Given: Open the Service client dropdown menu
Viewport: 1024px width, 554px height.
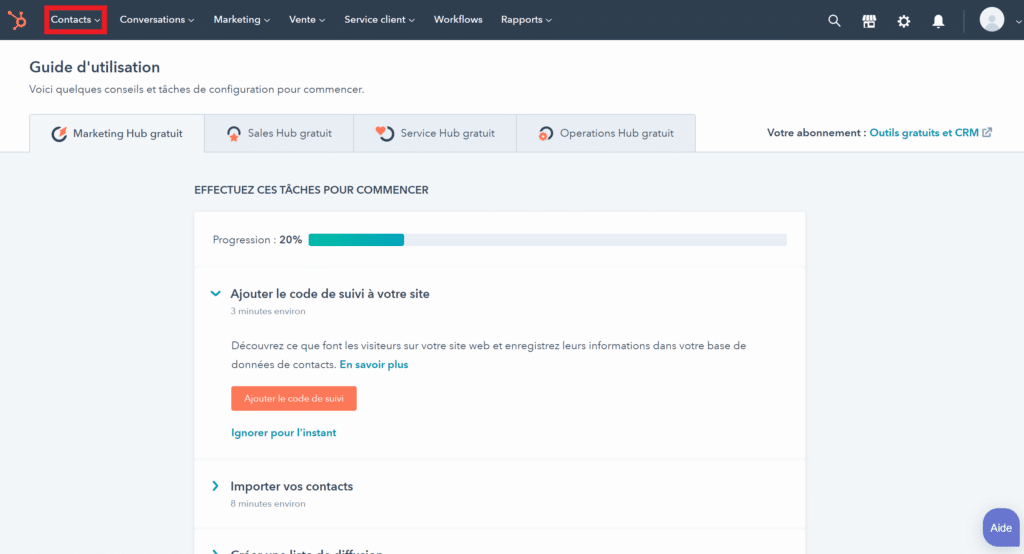Looking at the screenshot, I should coord(379,20).
